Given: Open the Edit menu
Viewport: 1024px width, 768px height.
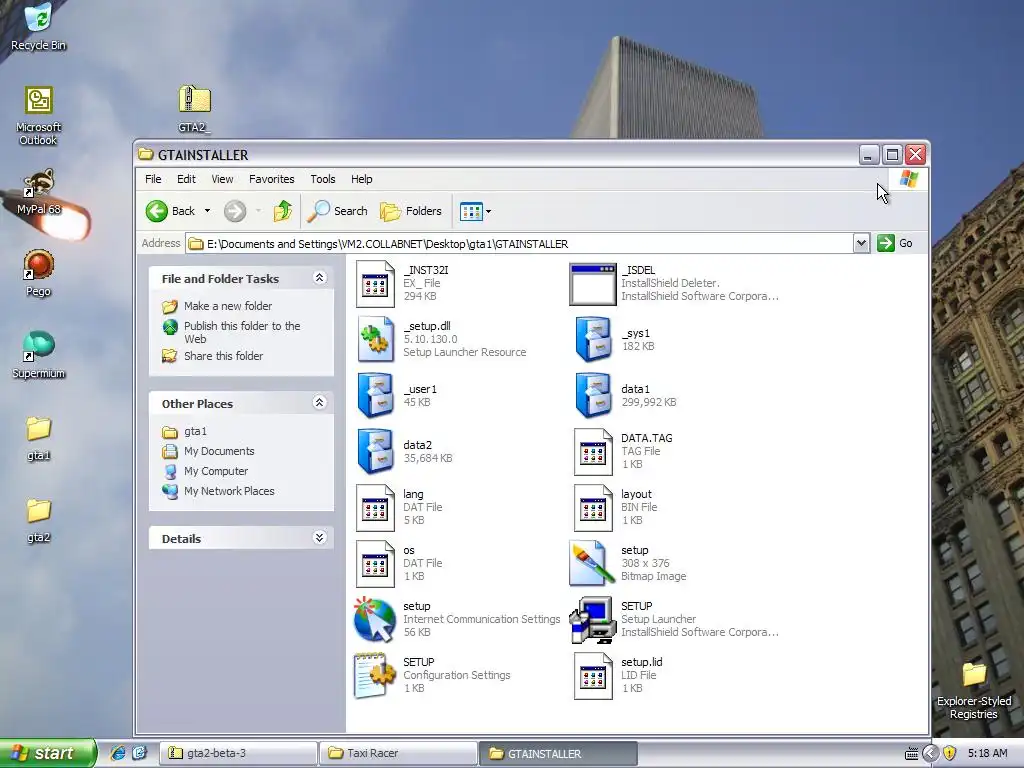Looking at the screenshot, I should pyautogui.click(x=186, y=179).
